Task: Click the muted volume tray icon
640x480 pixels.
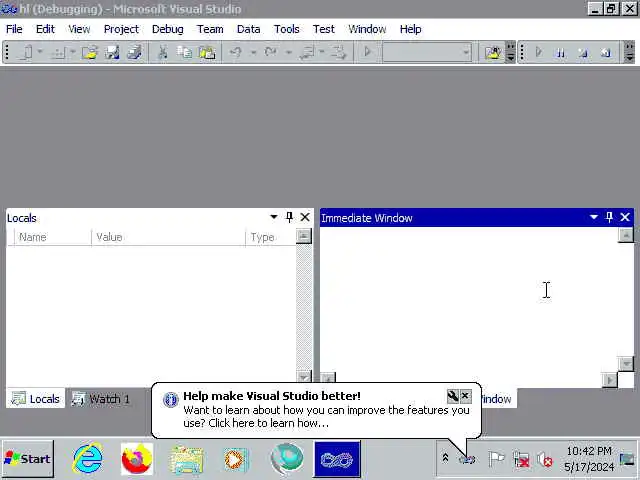Action: (x=544, y=460)
